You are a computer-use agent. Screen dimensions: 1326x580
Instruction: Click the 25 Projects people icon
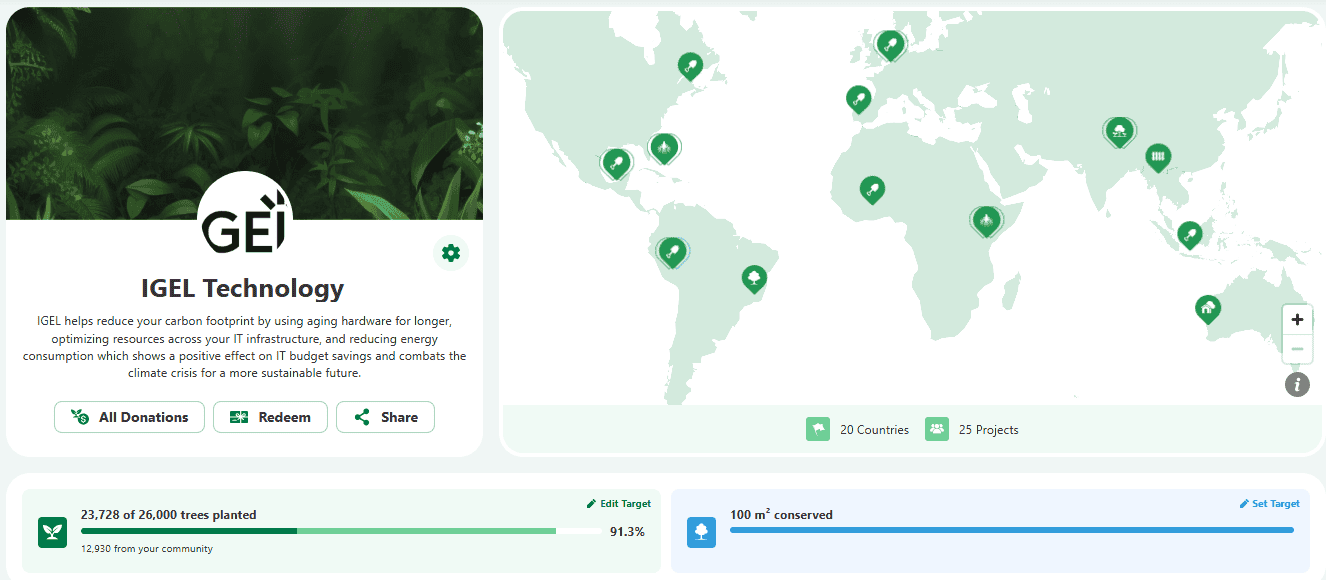click(937, 429)
